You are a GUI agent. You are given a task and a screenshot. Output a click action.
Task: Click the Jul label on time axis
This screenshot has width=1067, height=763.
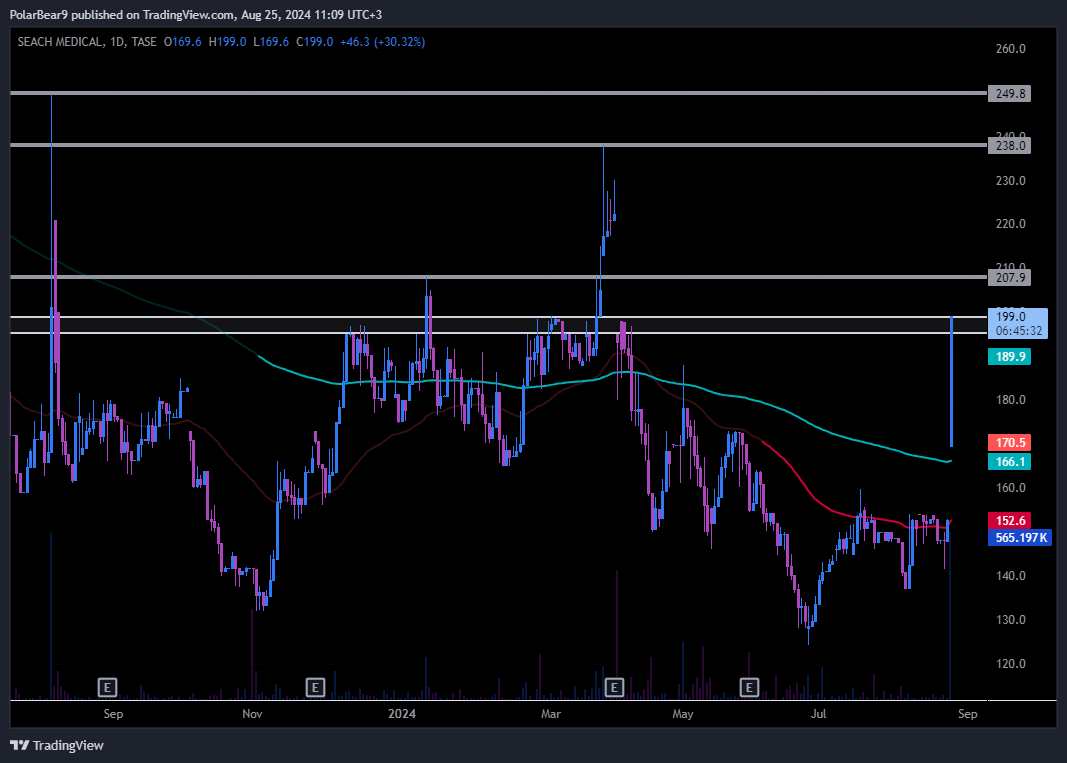(818, 713)
